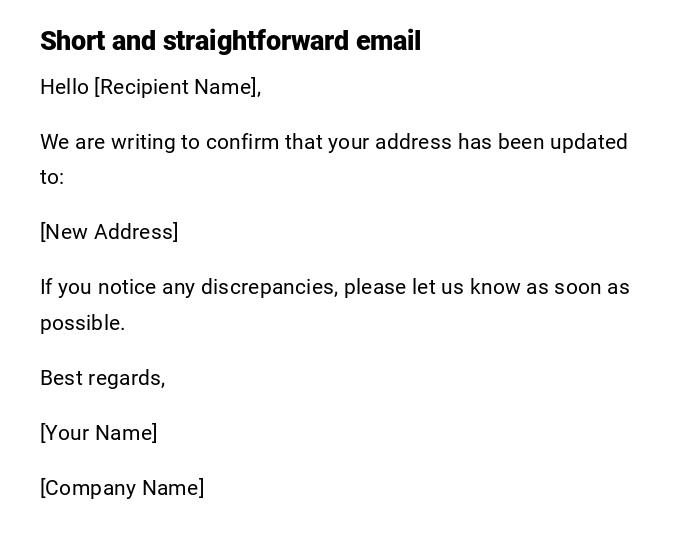Click the word "writing" in the first paragraph
The width and height of the screenshot is (700, 550).
click(x=143, y=142)
